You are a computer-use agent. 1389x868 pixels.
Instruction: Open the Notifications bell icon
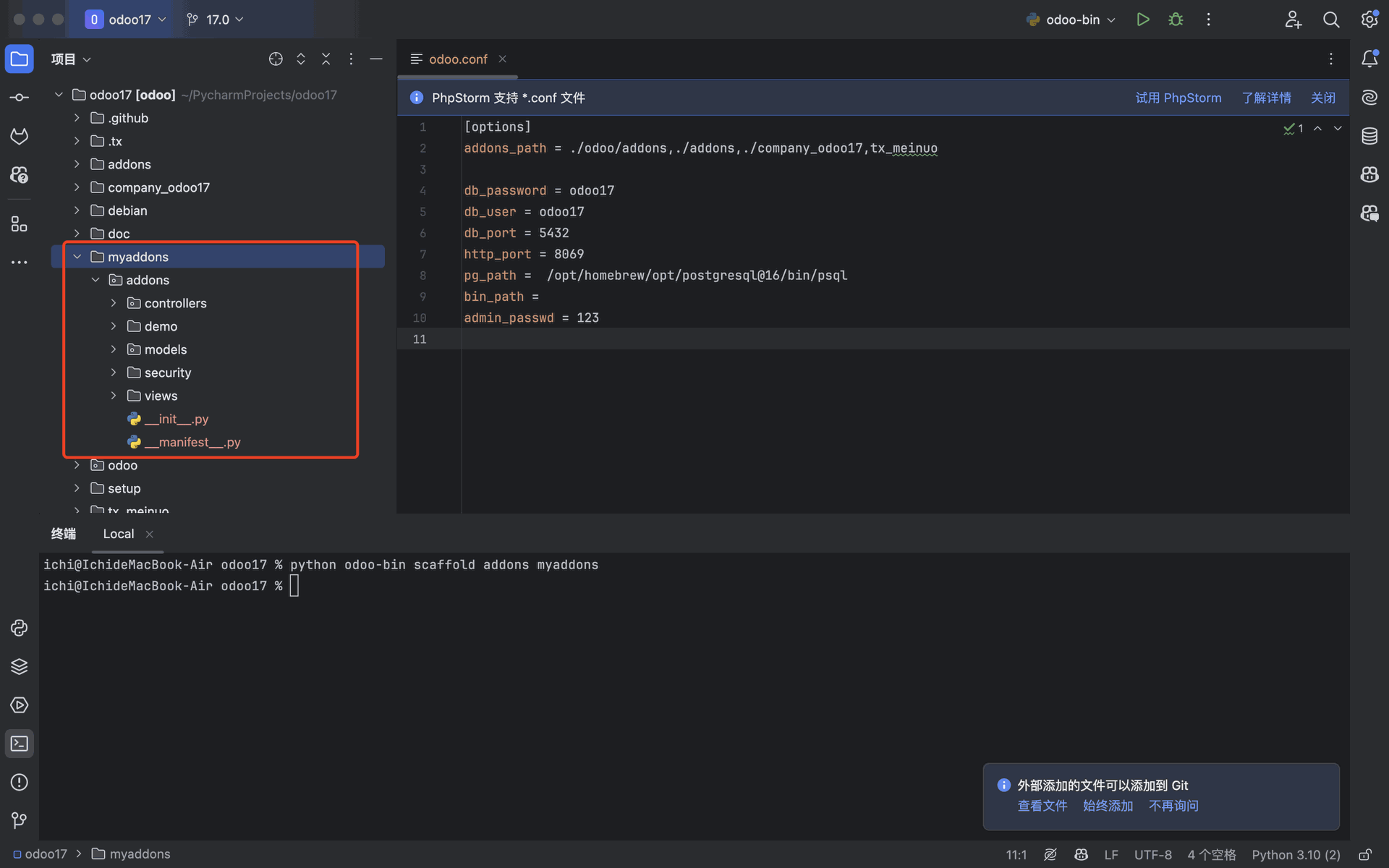pyautogui.click(x=1369, y=59)
